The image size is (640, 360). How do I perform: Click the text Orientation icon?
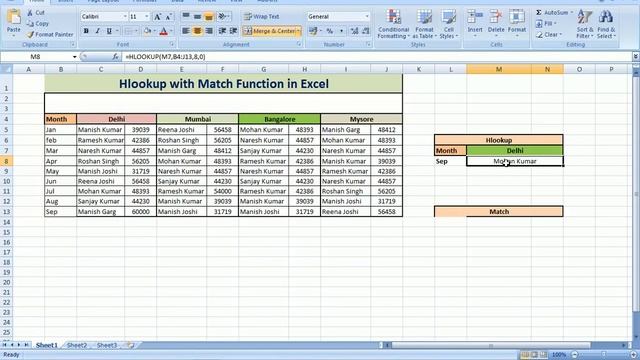tap(222, 16)
